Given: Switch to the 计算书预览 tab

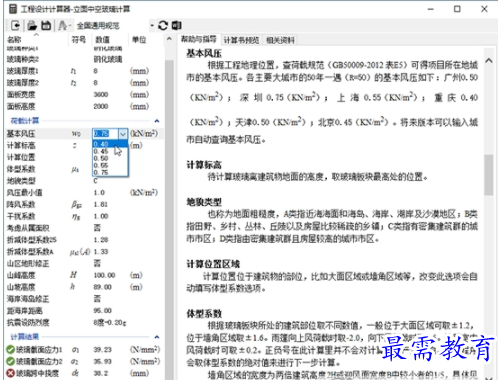Looking at the screenshot, I should [241, 40].
